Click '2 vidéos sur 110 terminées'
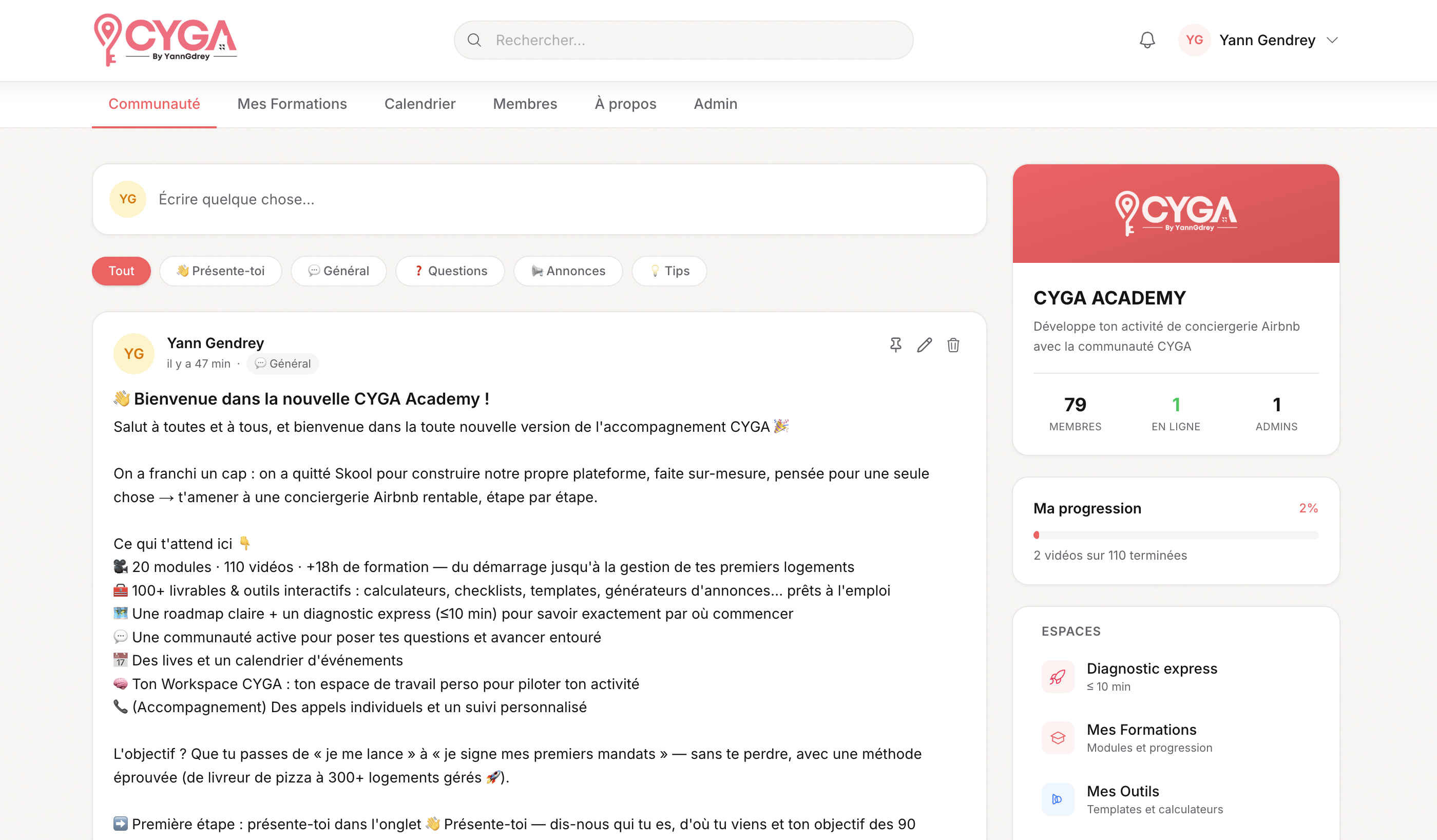Viewport: 1437px width, 840px height. pos(1110,556)
